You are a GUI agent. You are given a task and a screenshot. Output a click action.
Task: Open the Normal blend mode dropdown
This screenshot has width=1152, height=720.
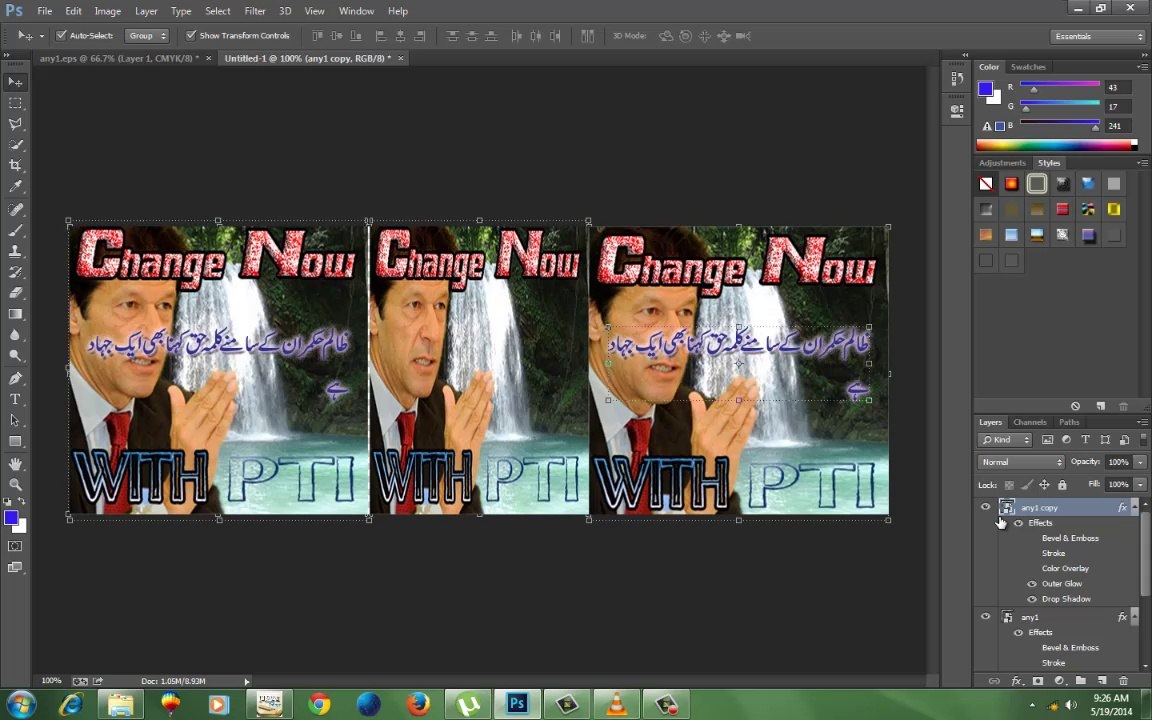pos(1021,462)
